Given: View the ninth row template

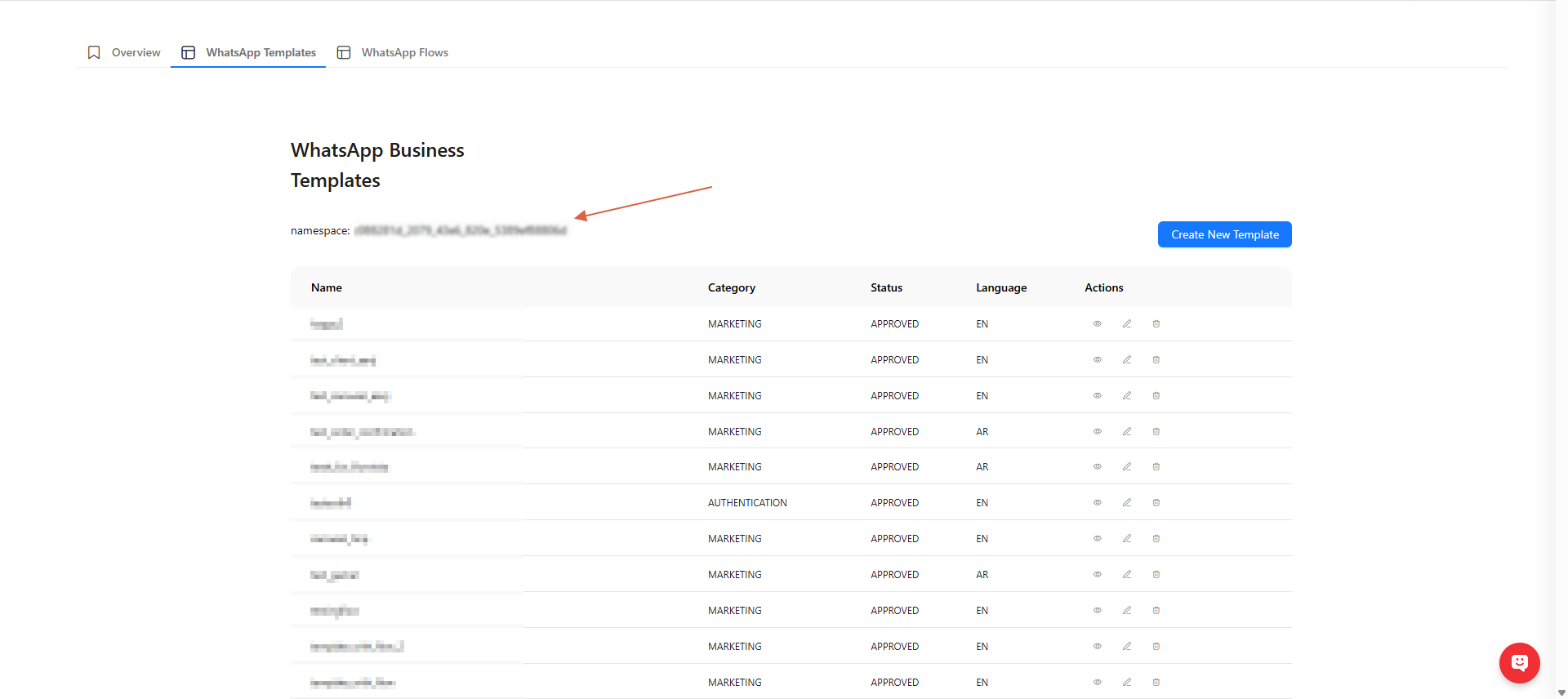Looking at the screenshot, I should pos(1098,611).
